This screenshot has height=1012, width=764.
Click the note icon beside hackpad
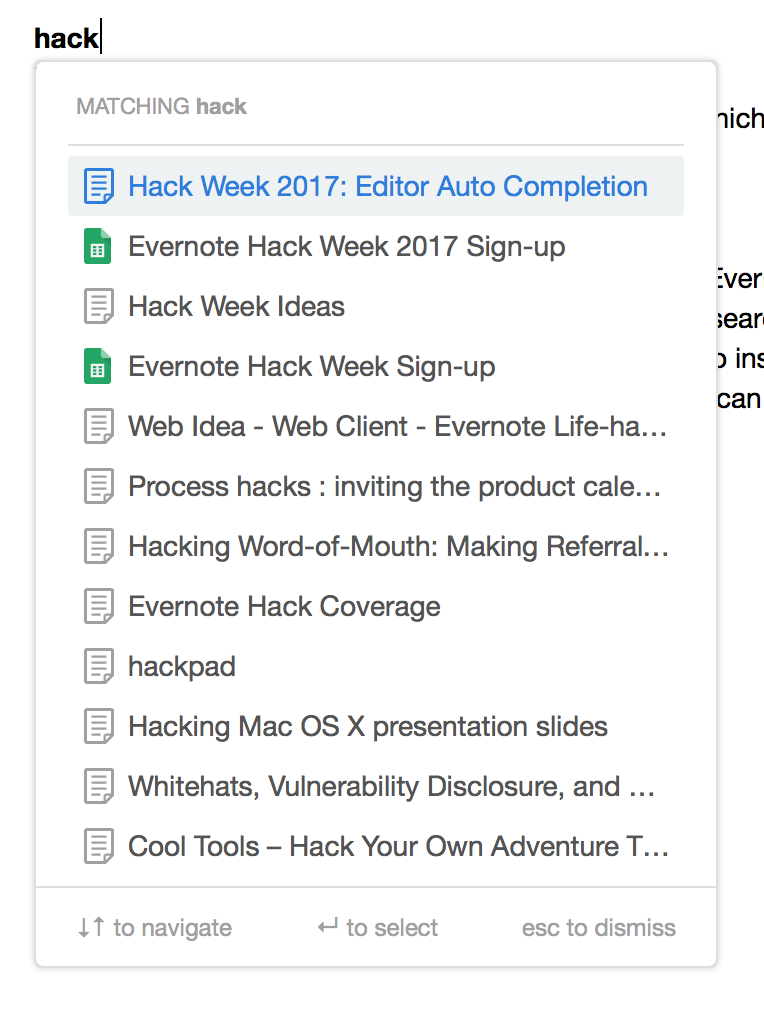98,666
